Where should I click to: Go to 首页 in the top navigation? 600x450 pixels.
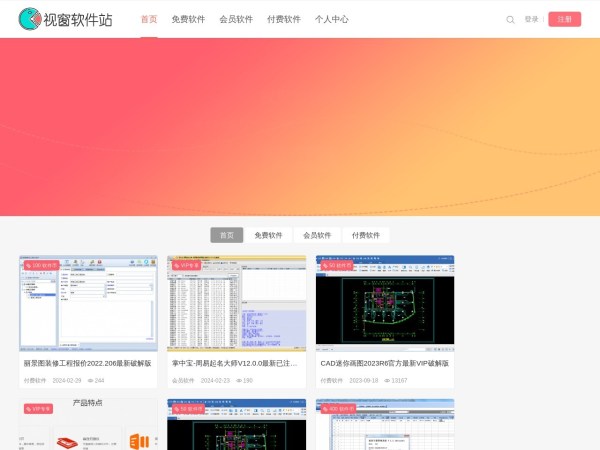(149, 19)
